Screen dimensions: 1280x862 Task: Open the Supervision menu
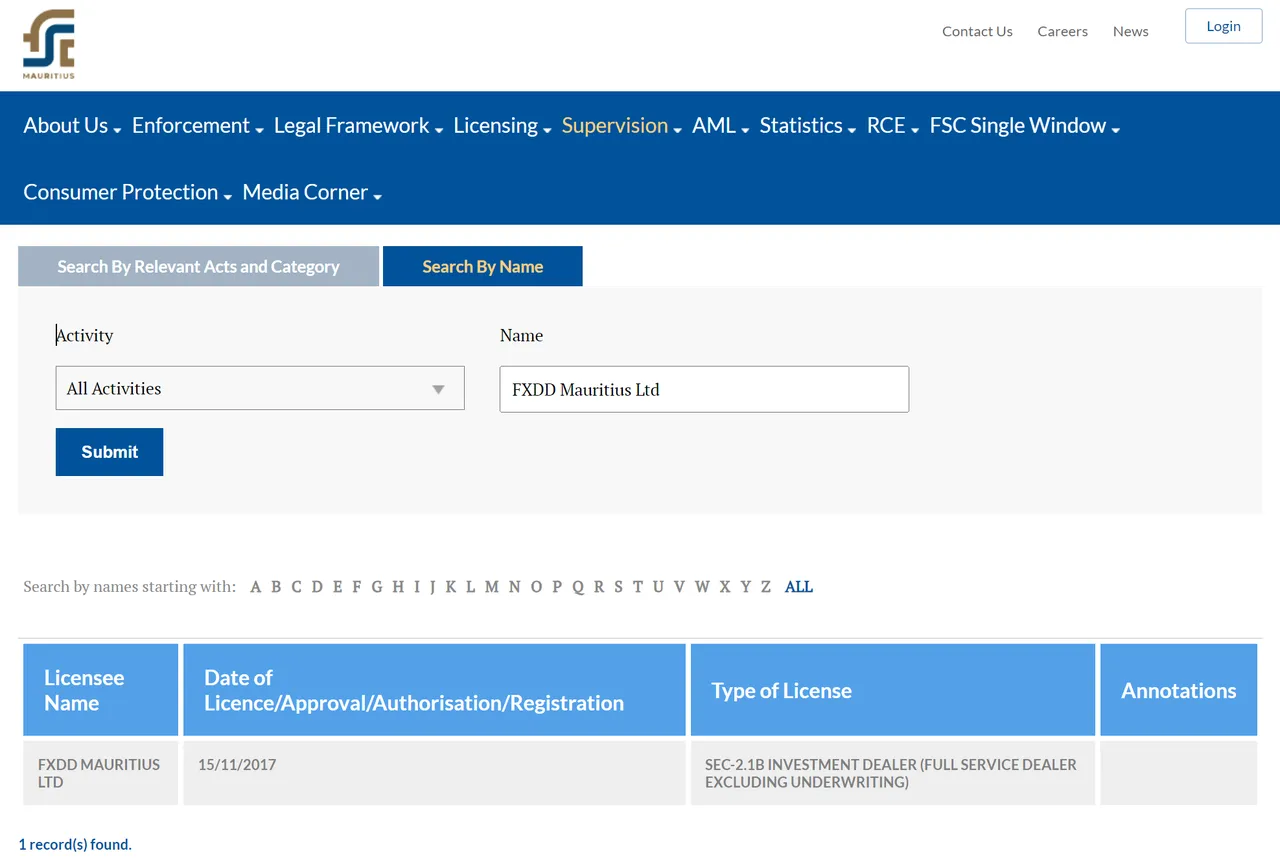click(x=621, y=125)
